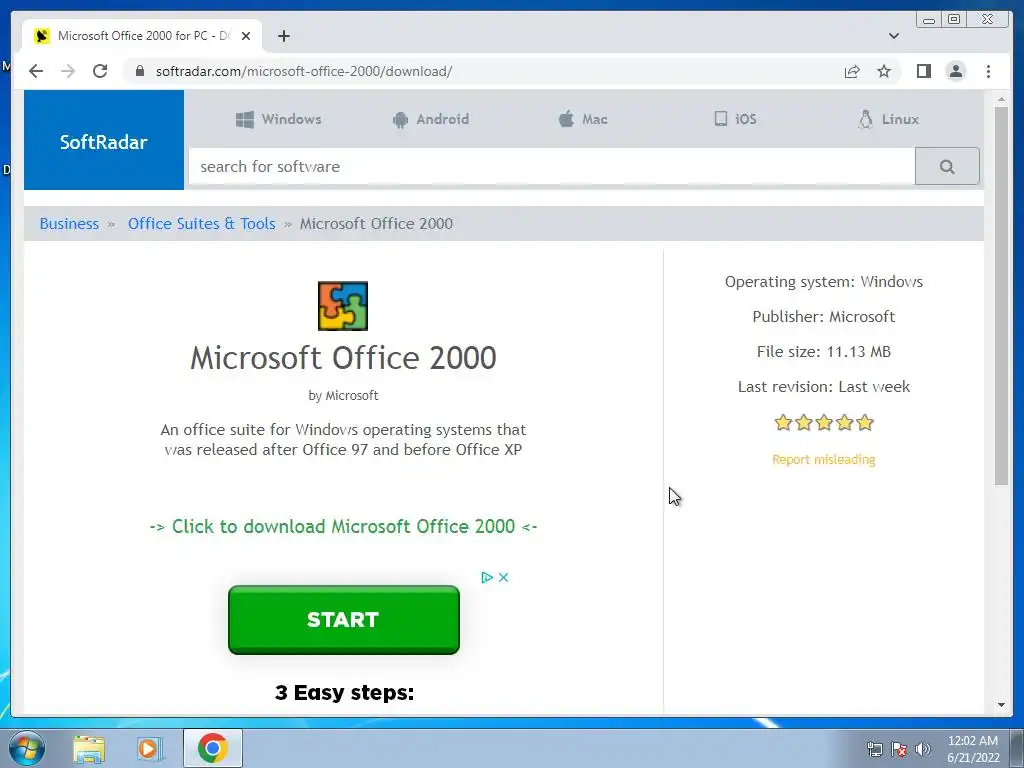Click the green START ad button

pyautogui.click(x=344, y=620)
